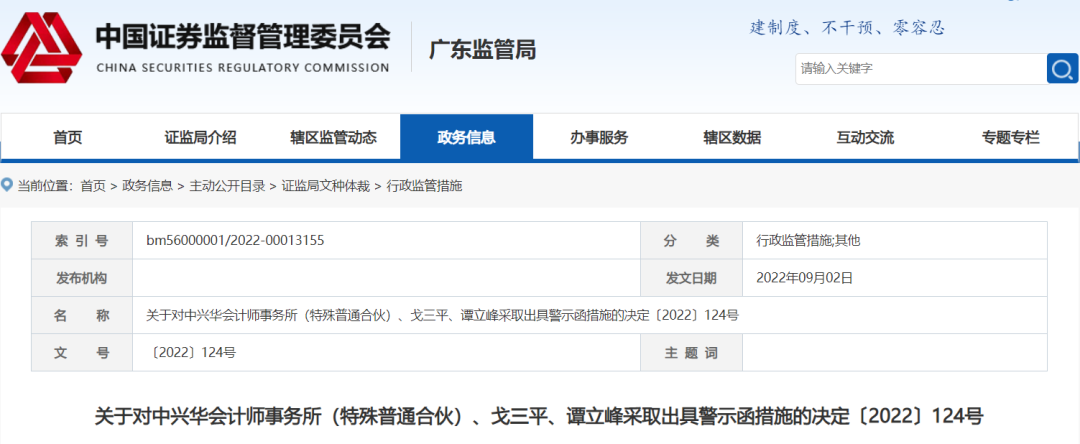The width and height of the screenshot is (1080, 444).
Task: Open the 专题专栏 navigation tab
Action: [1010, 138]
